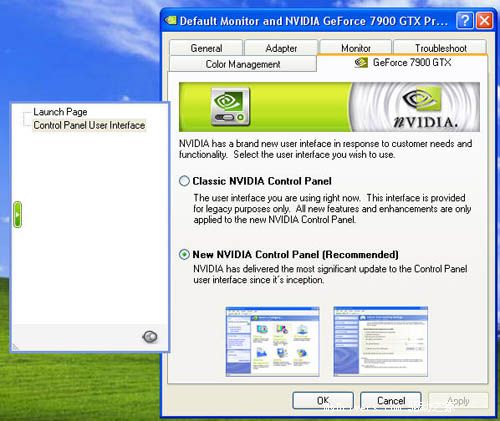This screenshot has width=500, height=421.
Task: Click the NVIDIA icon on GeForce tab
Action: [x=361, y=62]
